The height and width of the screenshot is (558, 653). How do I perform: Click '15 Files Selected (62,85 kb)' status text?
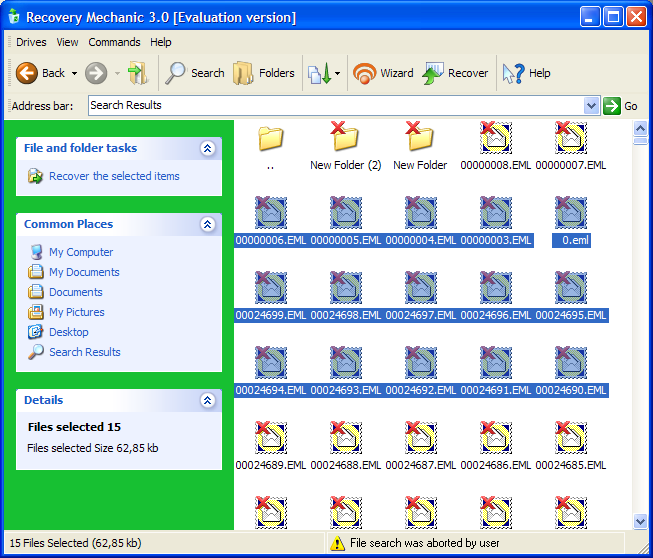point(75,543)
